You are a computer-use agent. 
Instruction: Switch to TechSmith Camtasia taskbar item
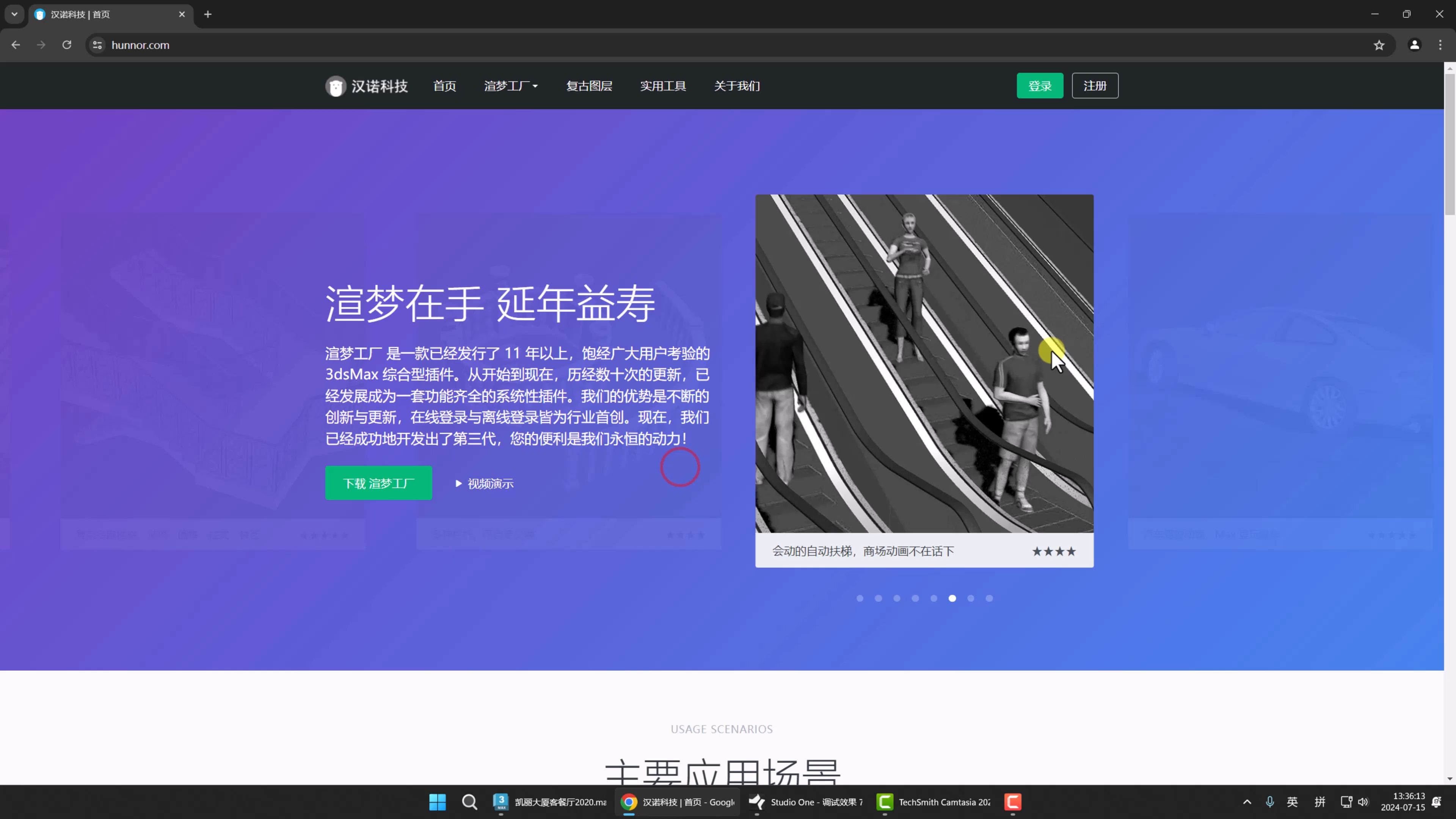coord(934,802)
